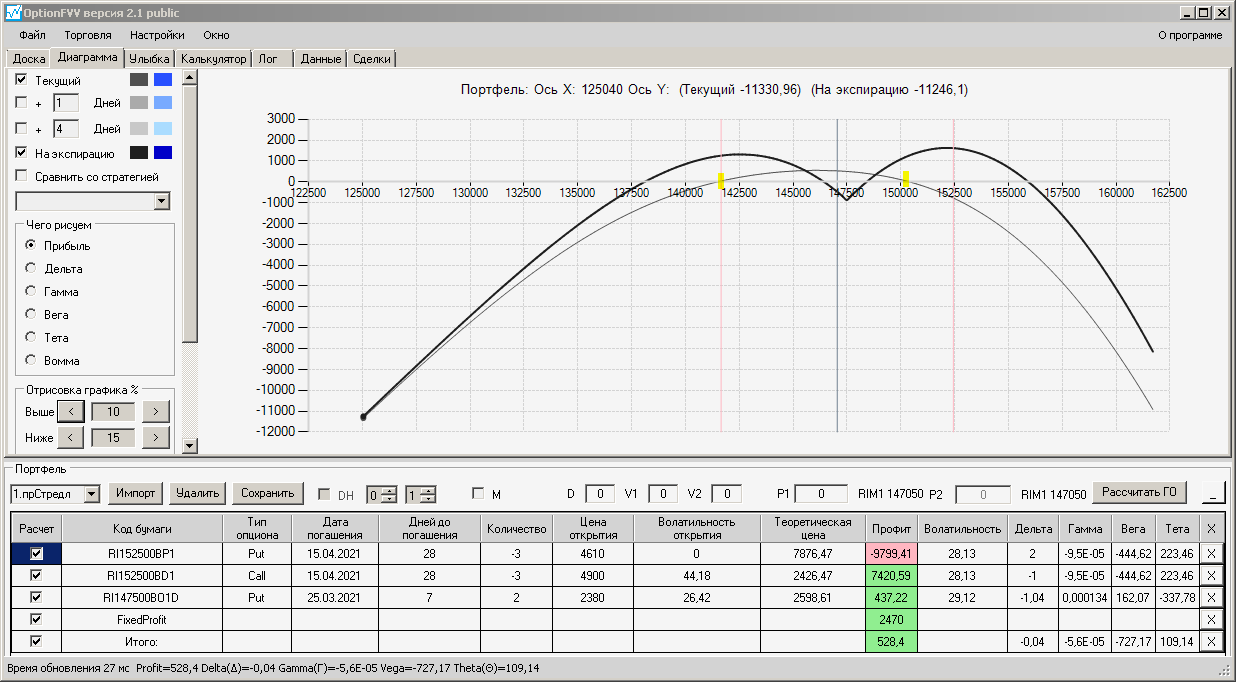The height and width of the screenshot is (682, 1236).
Task: Click the blue swatch for 'На экспирацию'
Action: (x=163, y=153)
